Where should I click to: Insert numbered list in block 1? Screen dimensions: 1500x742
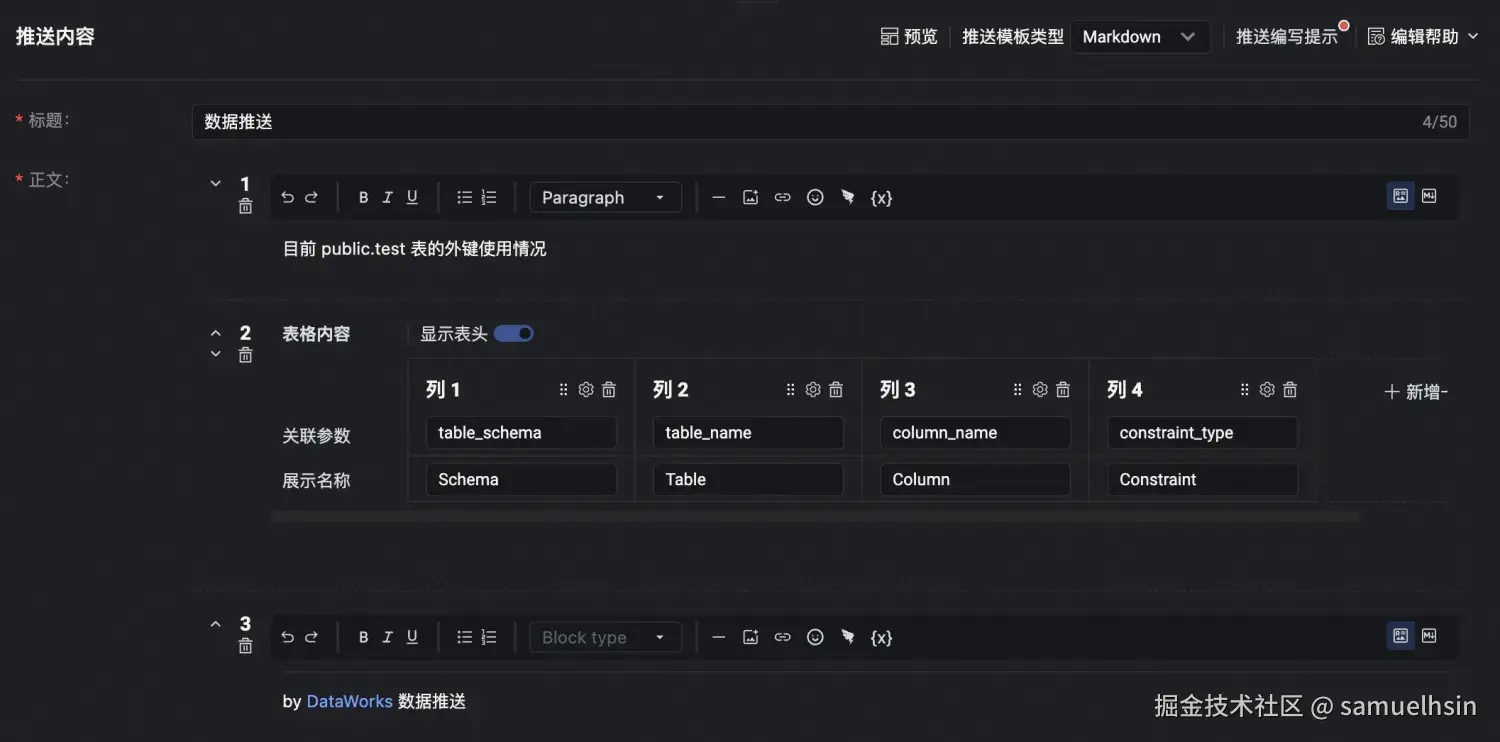(x=489, y=197)
